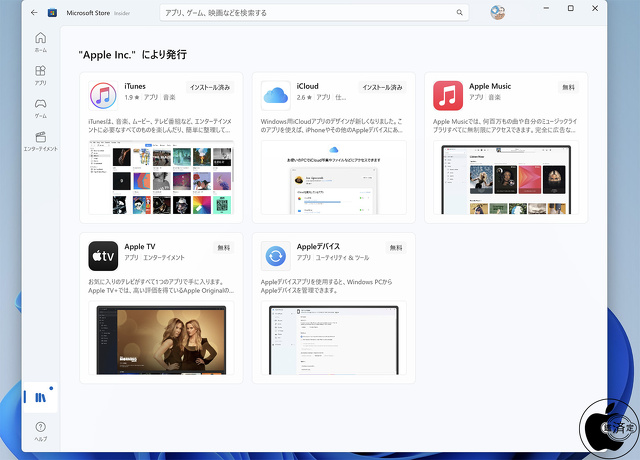Open the Entertainment (エンターテイメント) sidebar section
This screenshot has width=640, height=460.
tap(40, 141)
